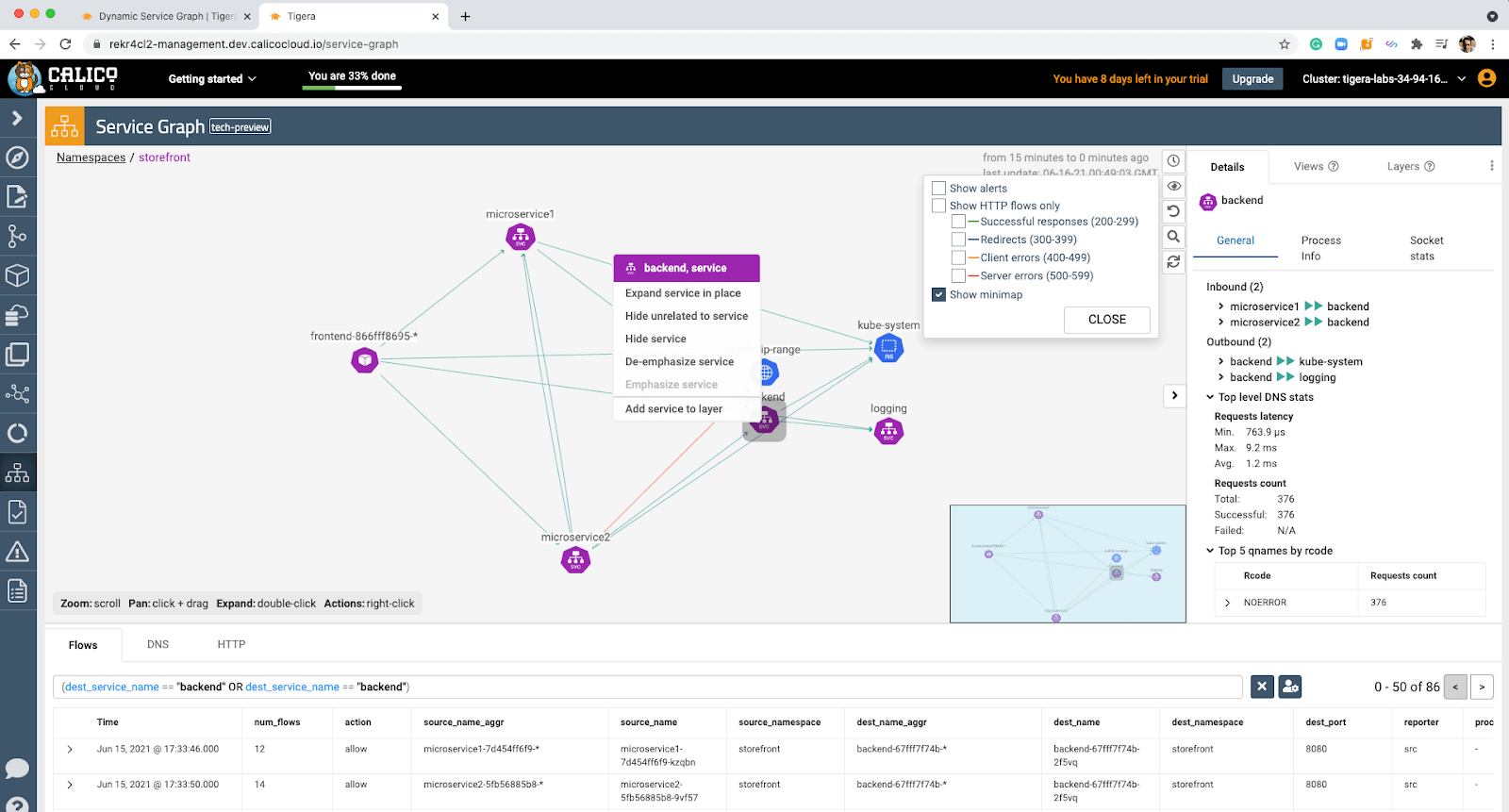
Task: Choose De-emphasize service menu item
Action: coord(687,361)
